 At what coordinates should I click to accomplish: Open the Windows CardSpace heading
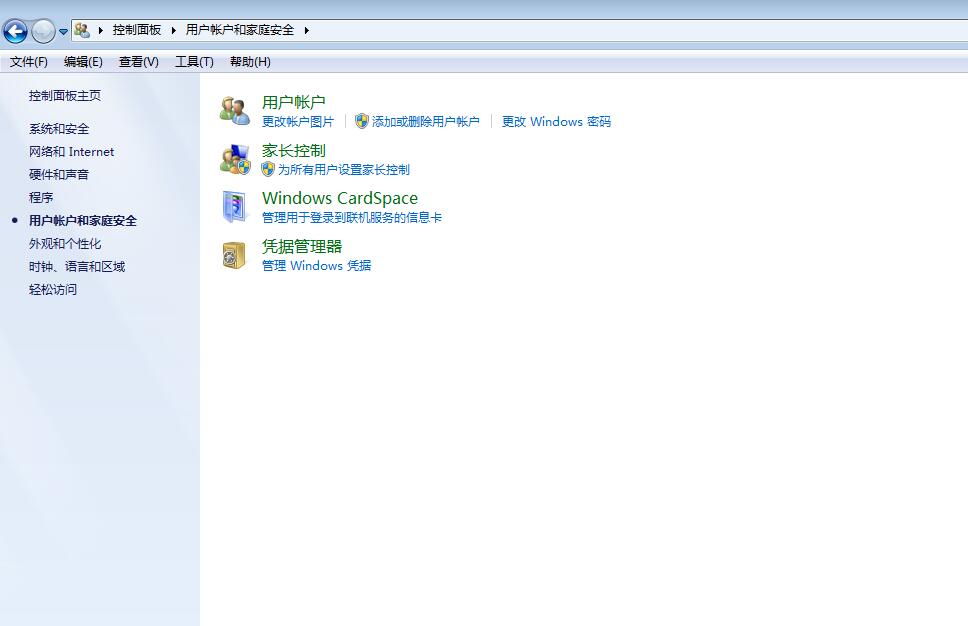click(x=340, y=198)
